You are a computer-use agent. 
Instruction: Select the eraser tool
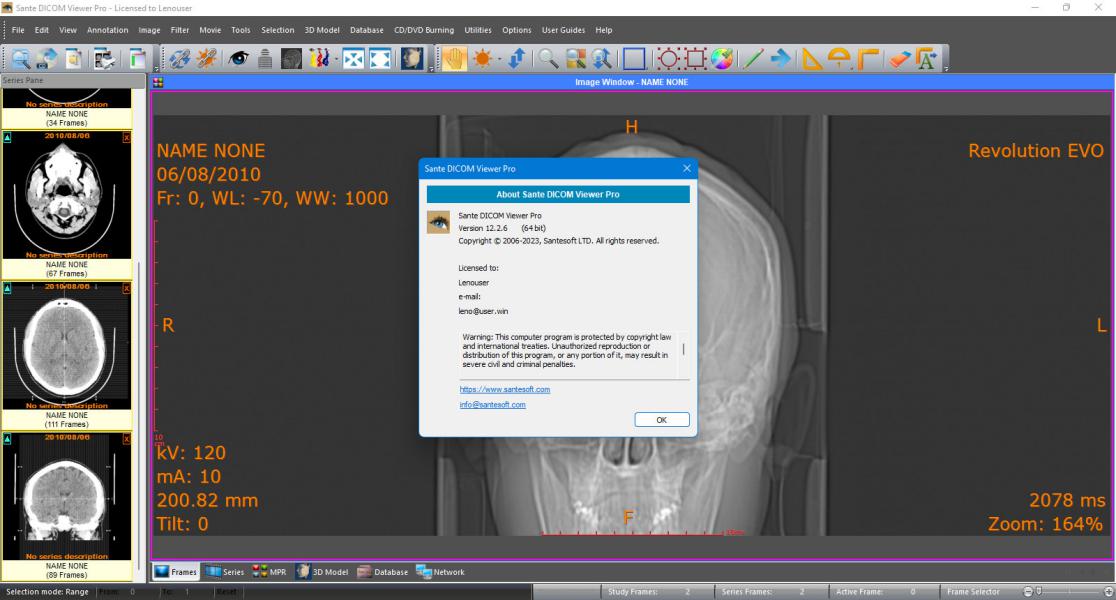[900, 59]
